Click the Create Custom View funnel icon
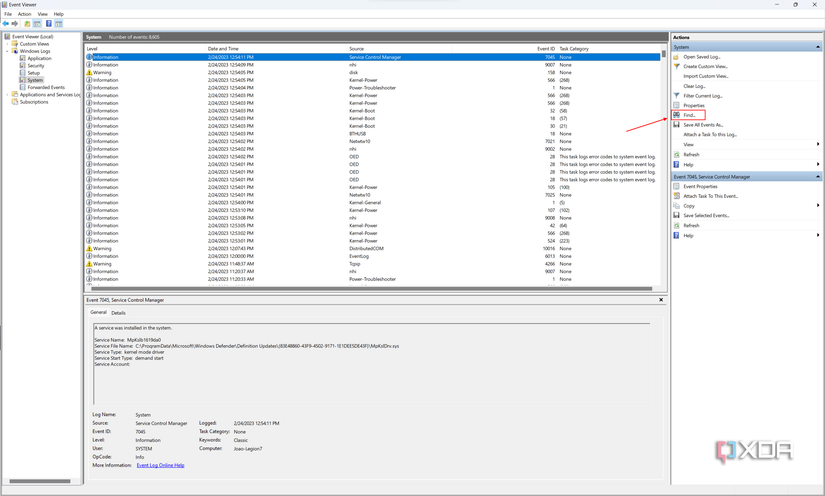825x496 pixels. coord(677,66)
